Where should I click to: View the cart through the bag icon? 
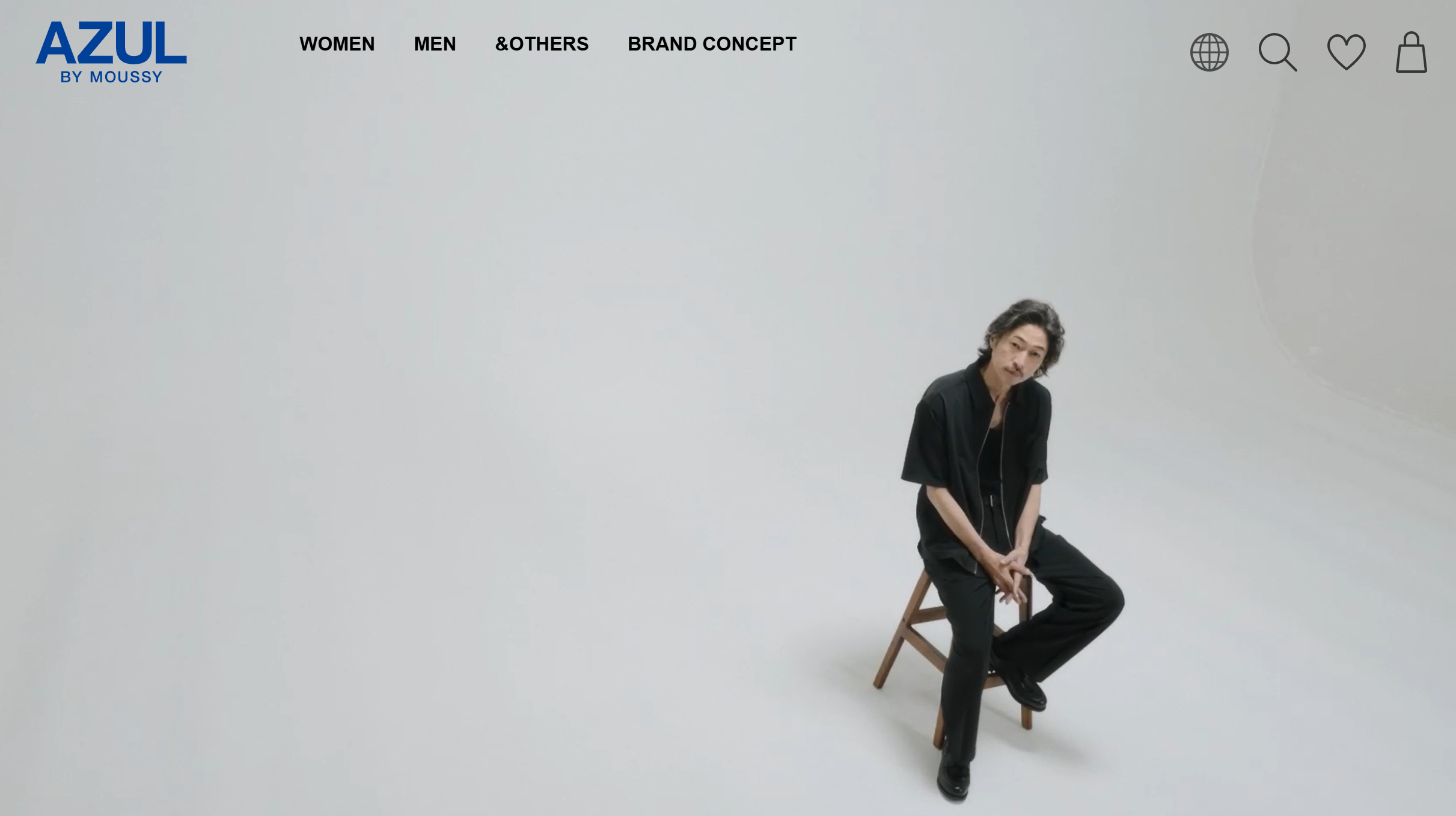pos(1411,52)
